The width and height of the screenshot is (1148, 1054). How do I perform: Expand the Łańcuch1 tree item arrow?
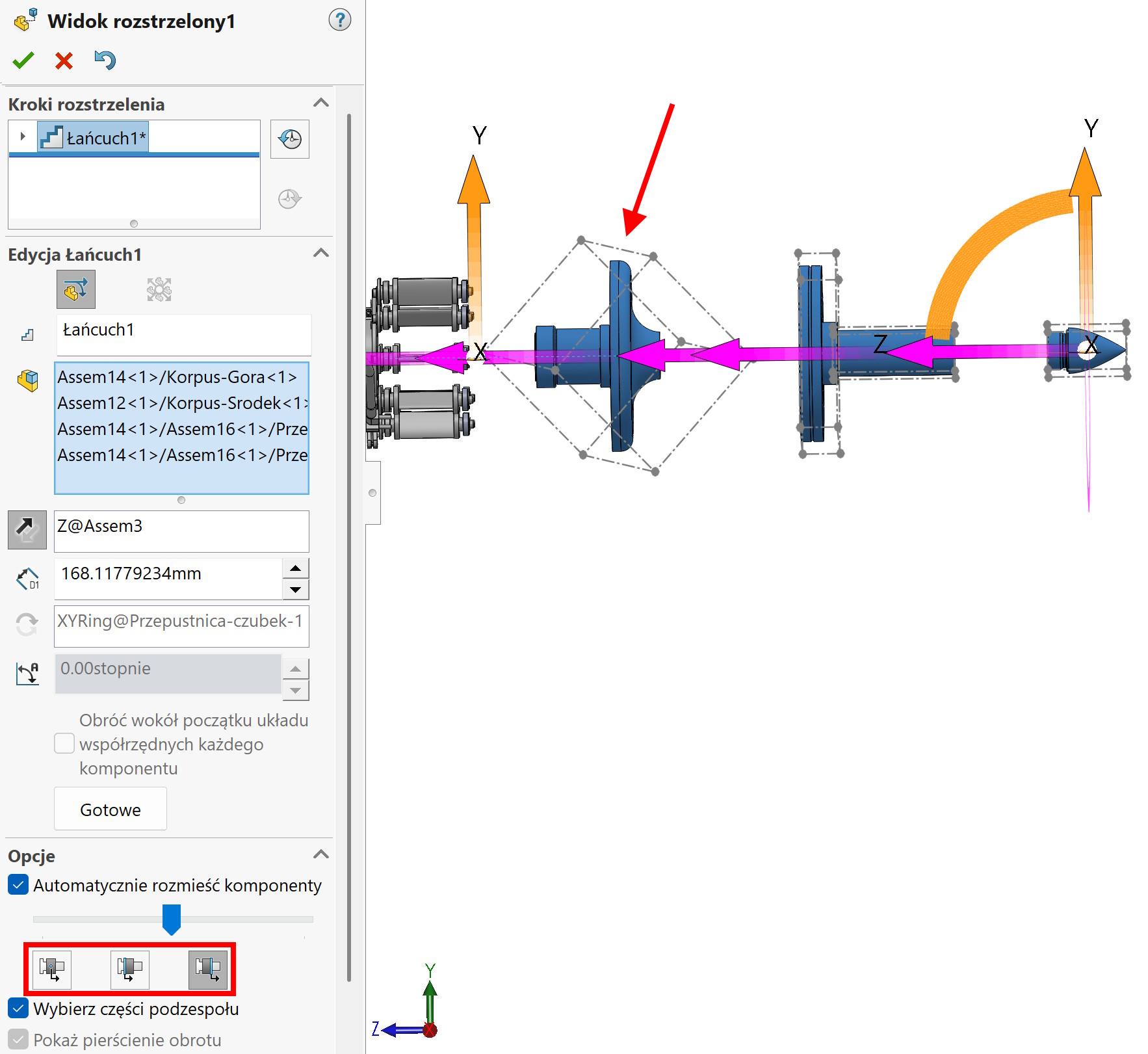23,137
